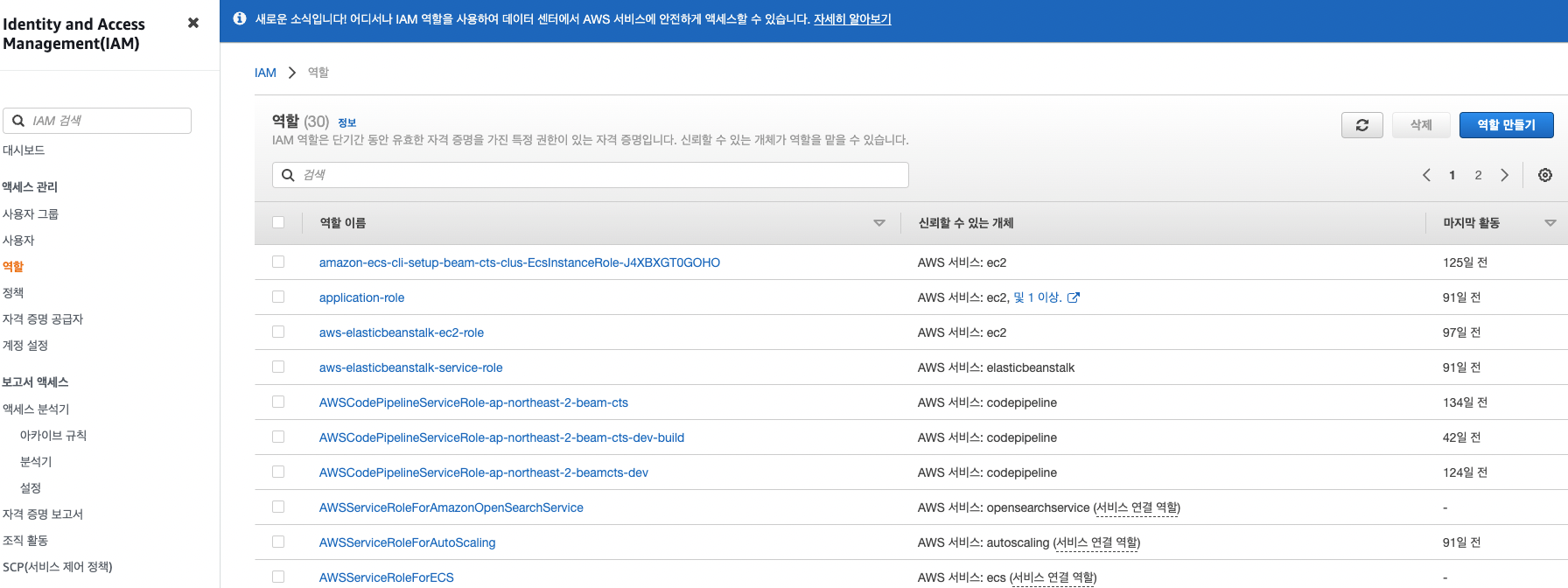Go to page 2 of roles
1568x588 pixels.
click(x=1478, y=175)
